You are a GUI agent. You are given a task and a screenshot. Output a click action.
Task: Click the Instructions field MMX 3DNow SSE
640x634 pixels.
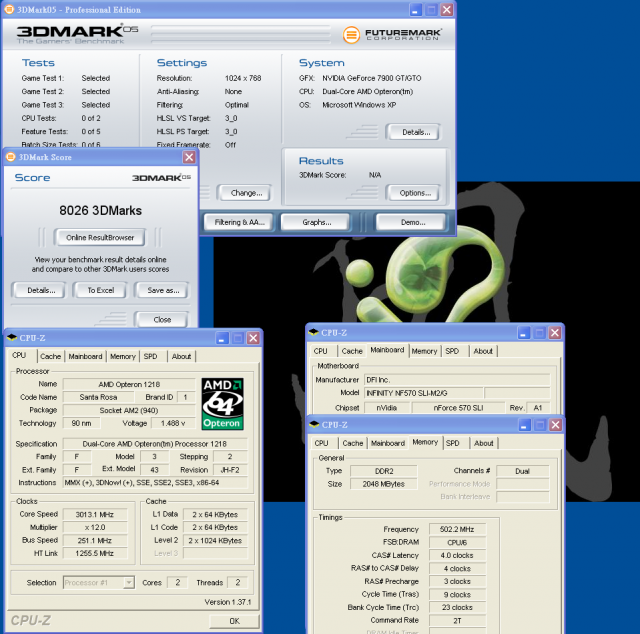pyautogui.click(x=155, y=483)
